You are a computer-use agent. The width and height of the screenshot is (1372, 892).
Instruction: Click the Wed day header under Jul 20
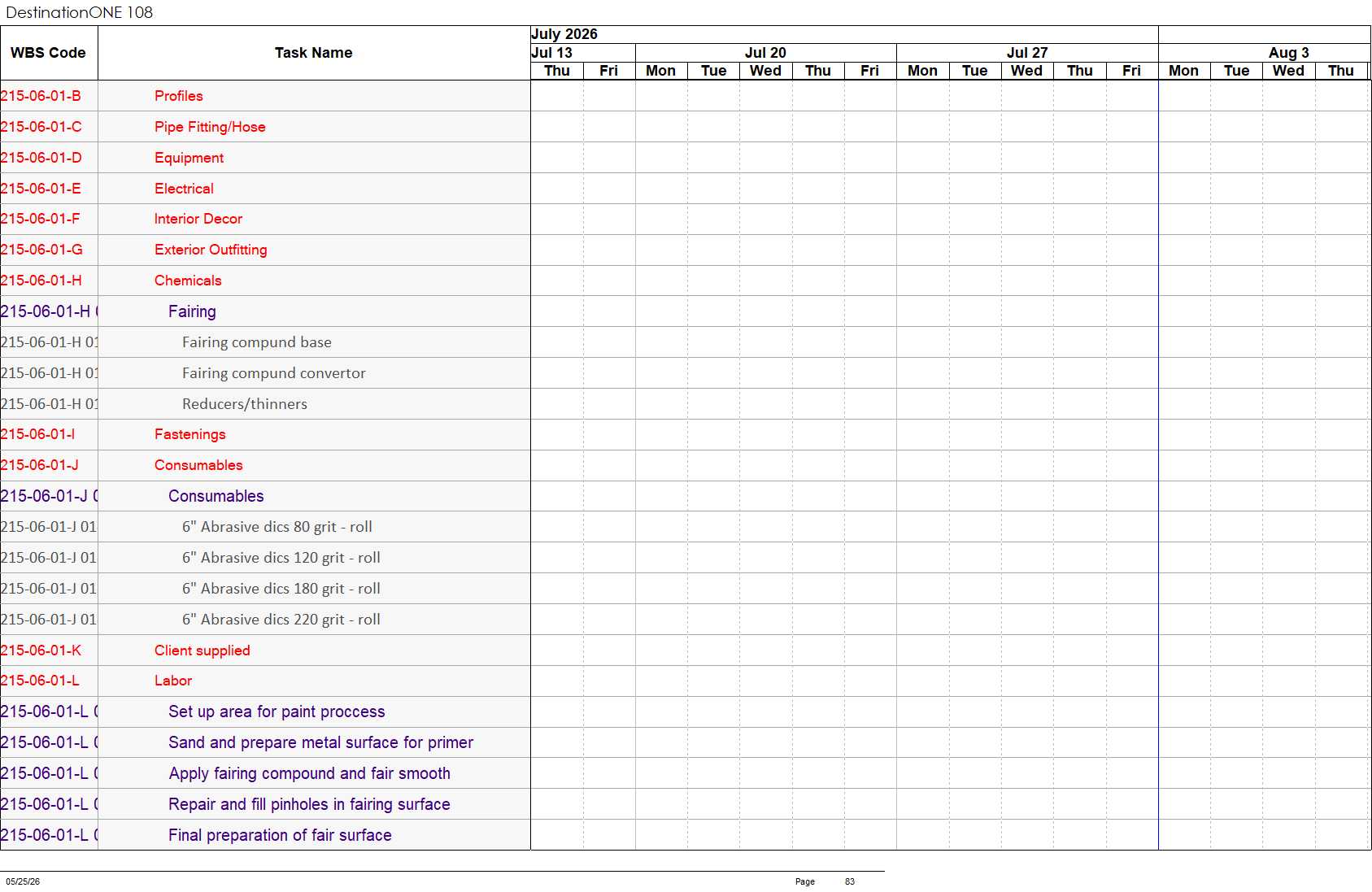click(766, 71)
